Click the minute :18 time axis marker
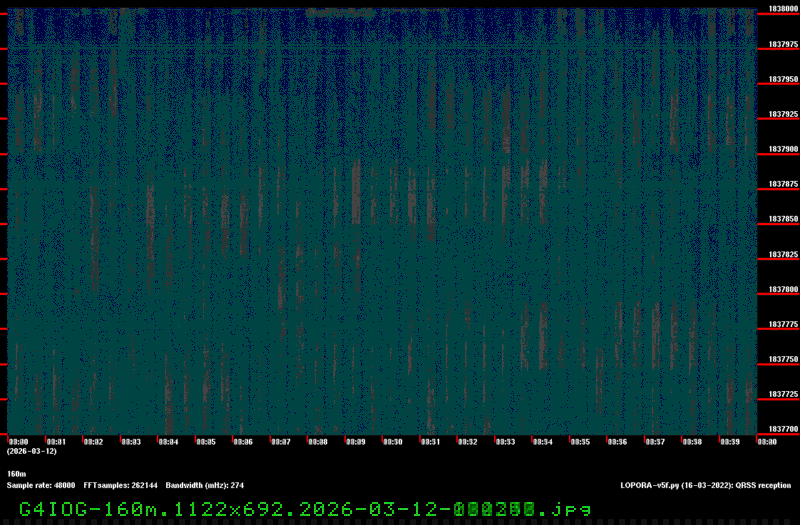 (x=692, y=441)
